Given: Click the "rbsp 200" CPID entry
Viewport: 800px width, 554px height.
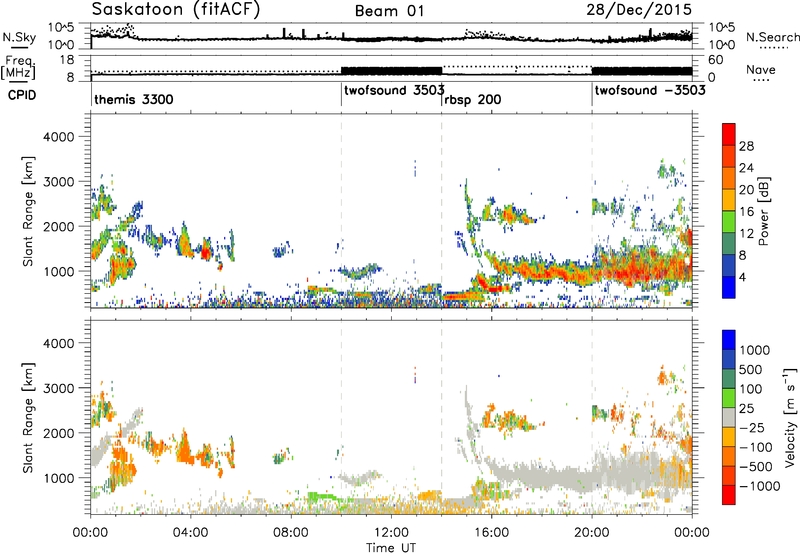Looking at the screenshot, I should click(x=472, y=99).
